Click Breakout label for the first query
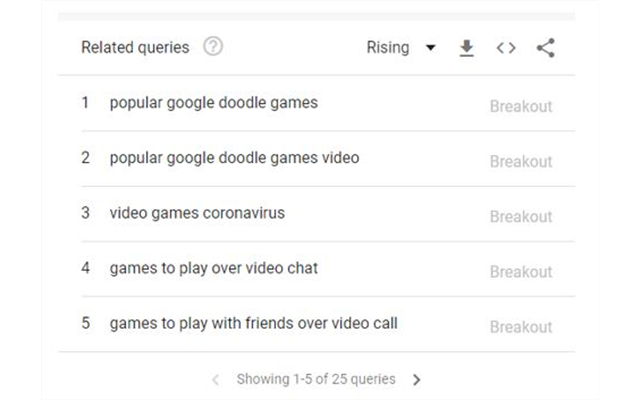Image resolution: width=640 pixels, height=400 pixels. (x=520, y=107)
